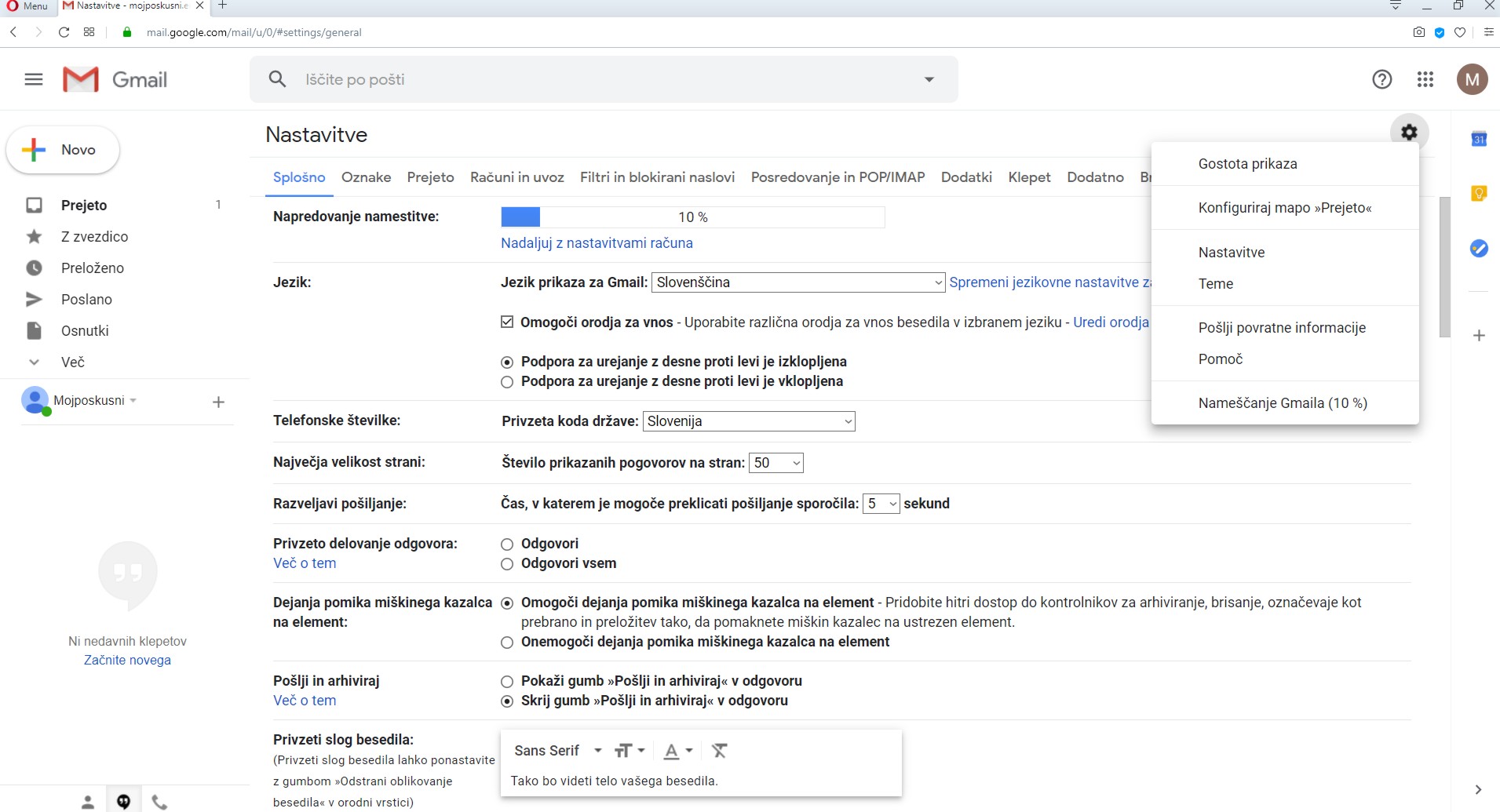
Task: Choose Teme from the settings menu
Action: 1215,284
